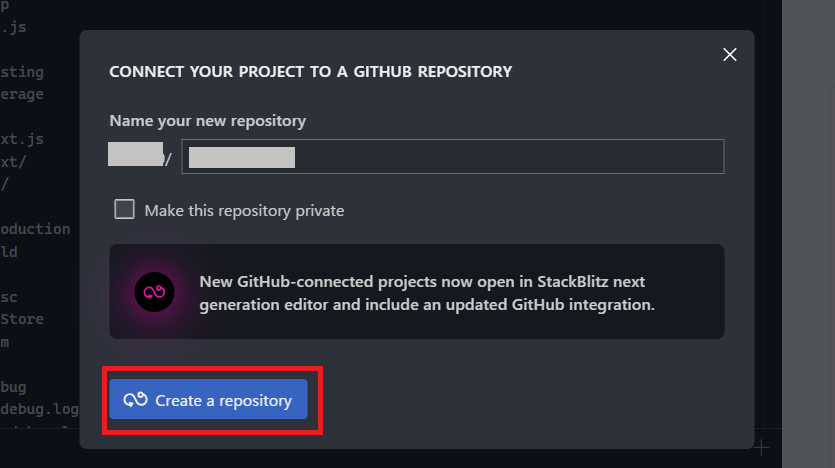Viewport: 835px width, 468px height.
Task: Click the Create a repository button
Action: [208, 399]
